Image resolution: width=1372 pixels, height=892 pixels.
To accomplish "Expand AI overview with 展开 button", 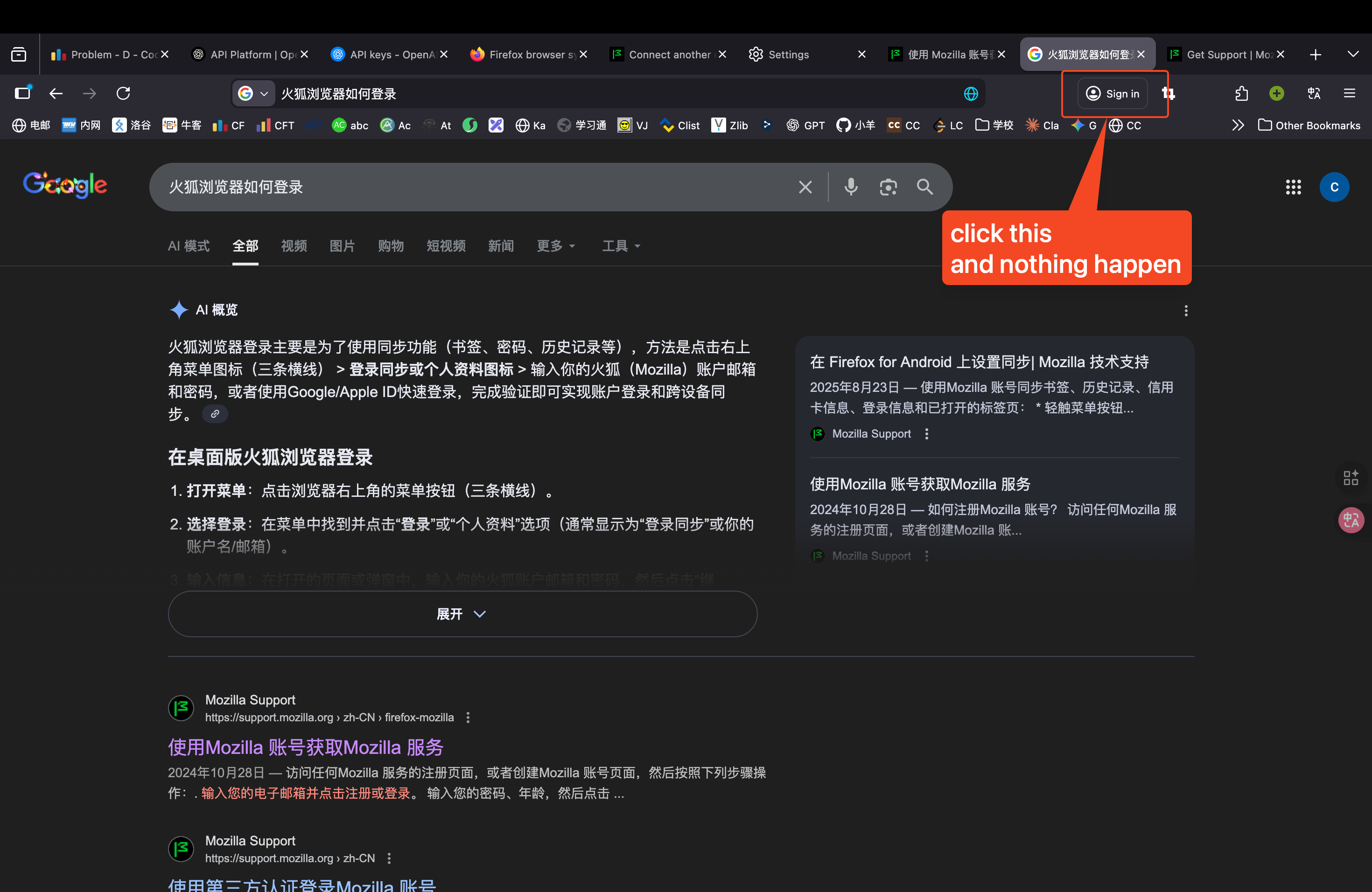I will coord(462,613).
